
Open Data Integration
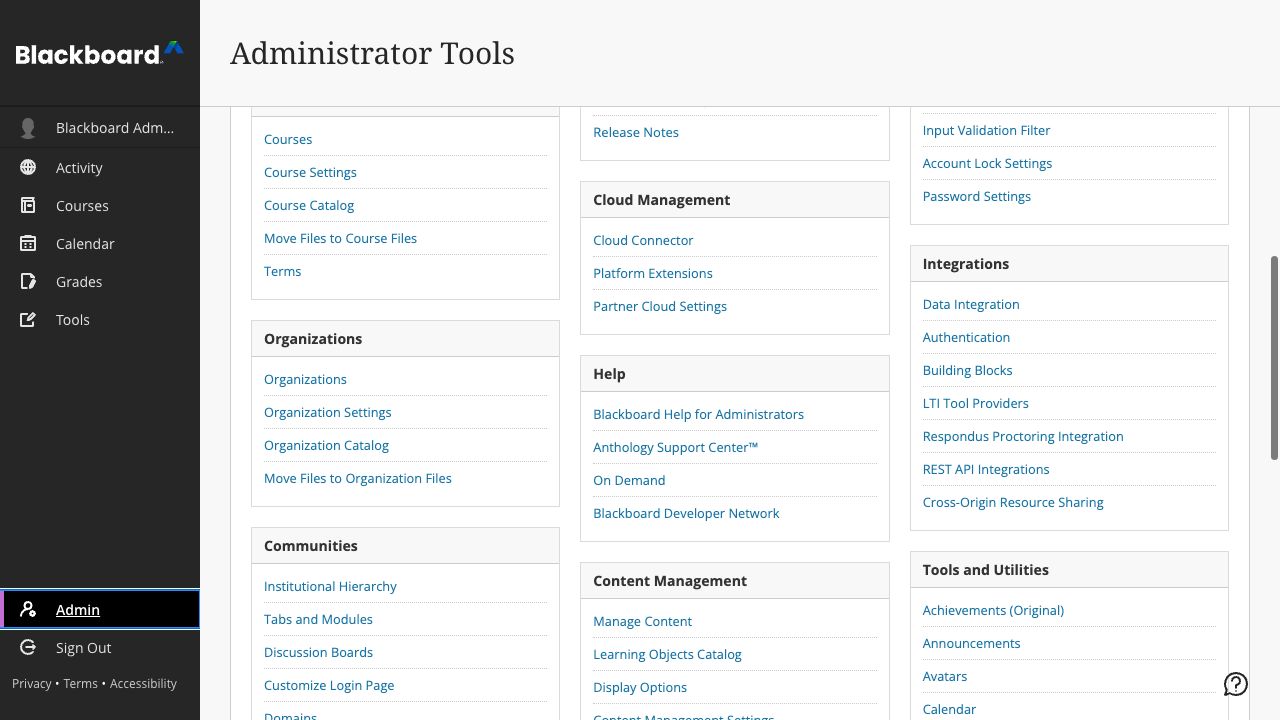coord(971,304)
